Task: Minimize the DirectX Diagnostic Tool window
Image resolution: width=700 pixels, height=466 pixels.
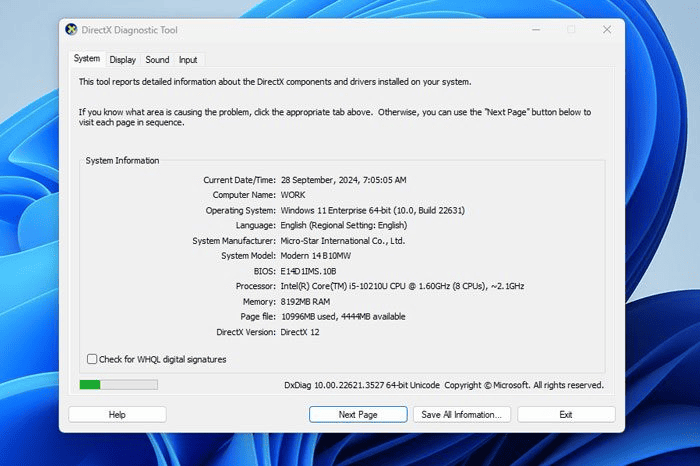Action: [536, 30]
